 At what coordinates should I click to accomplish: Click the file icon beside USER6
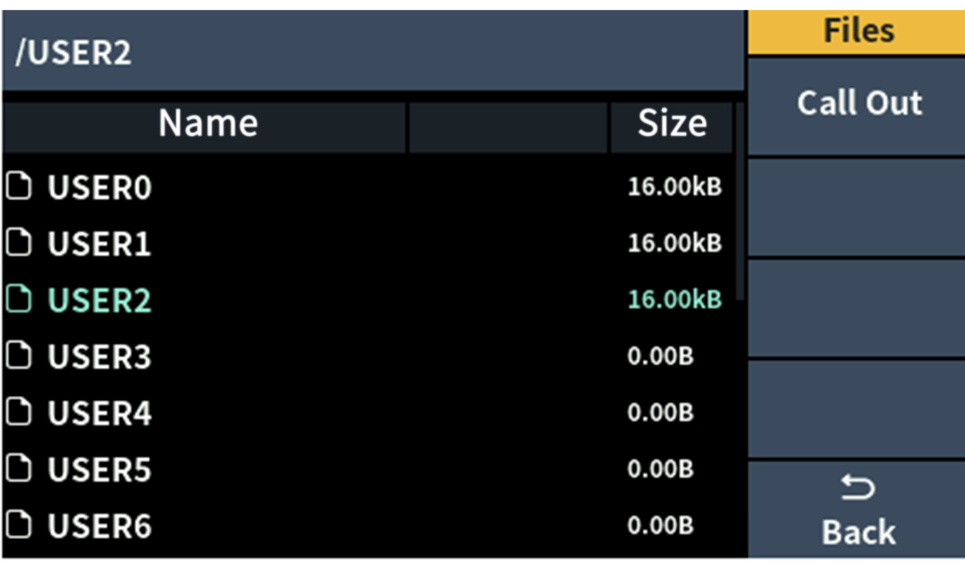coord(18,525)
